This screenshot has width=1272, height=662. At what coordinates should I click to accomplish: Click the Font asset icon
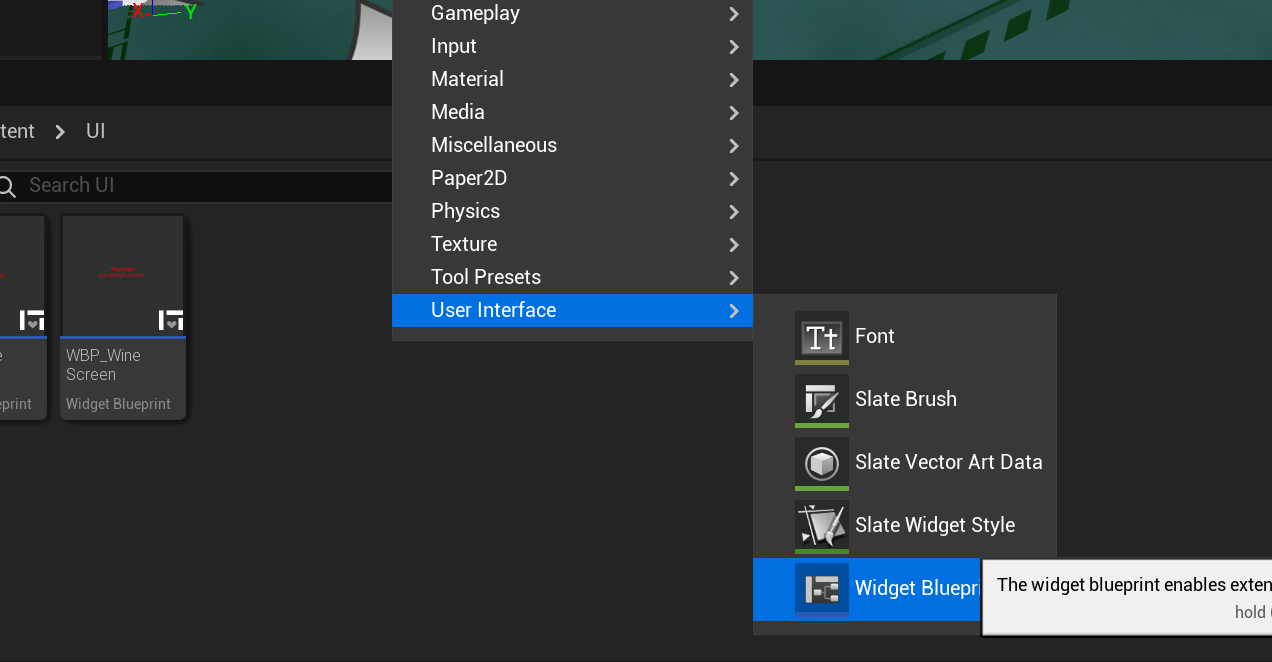click(822, 336)
